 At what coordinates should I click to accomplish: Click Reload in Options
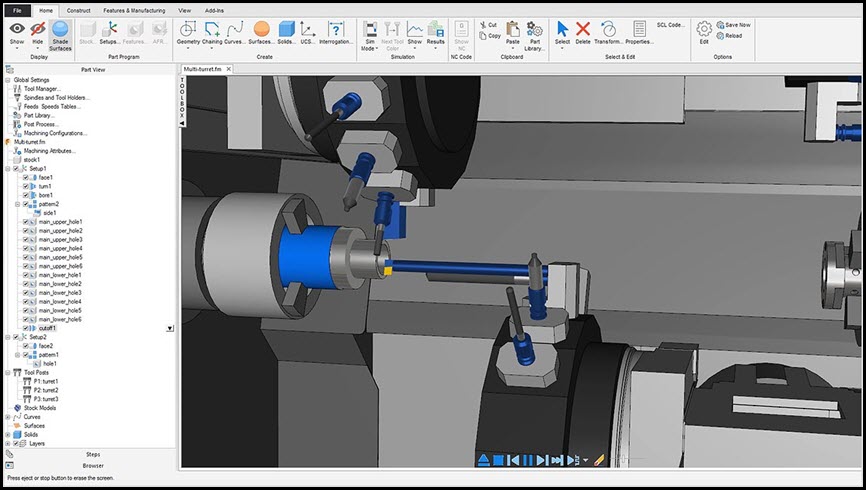click(x=729, y=36)
